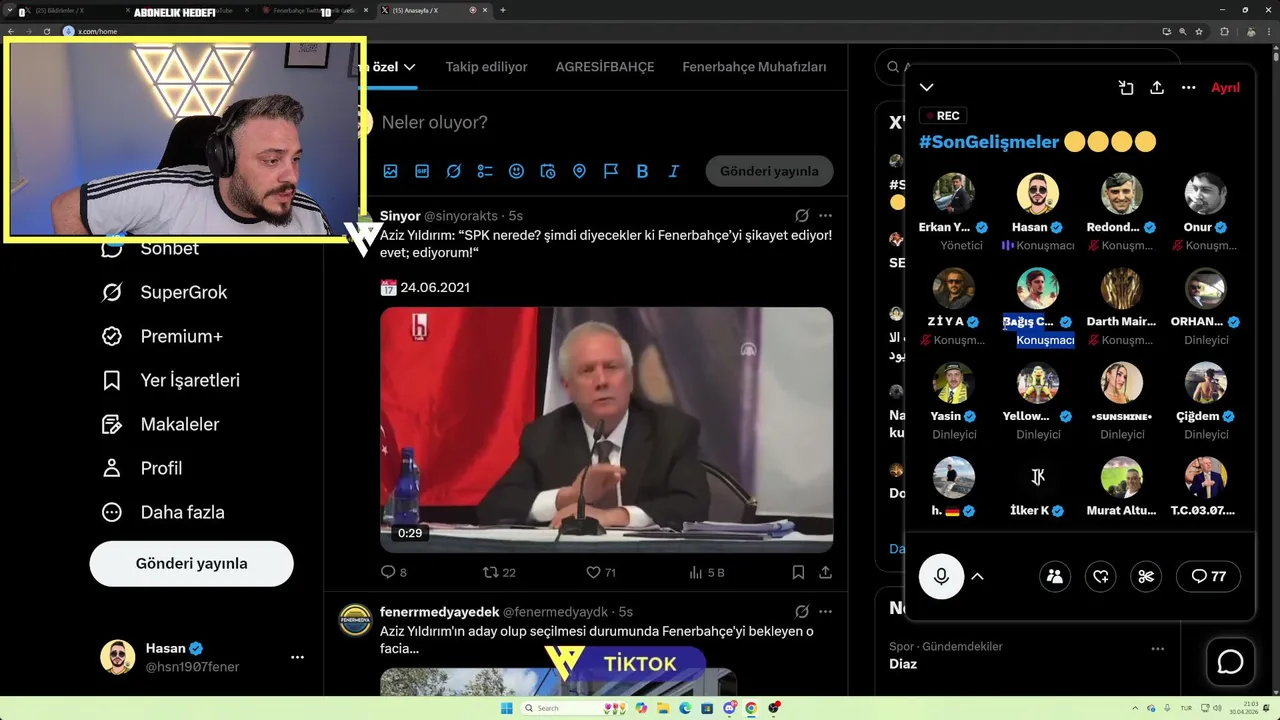
Task: Open account menu dots next to Hasan
Action: point(297,657)
